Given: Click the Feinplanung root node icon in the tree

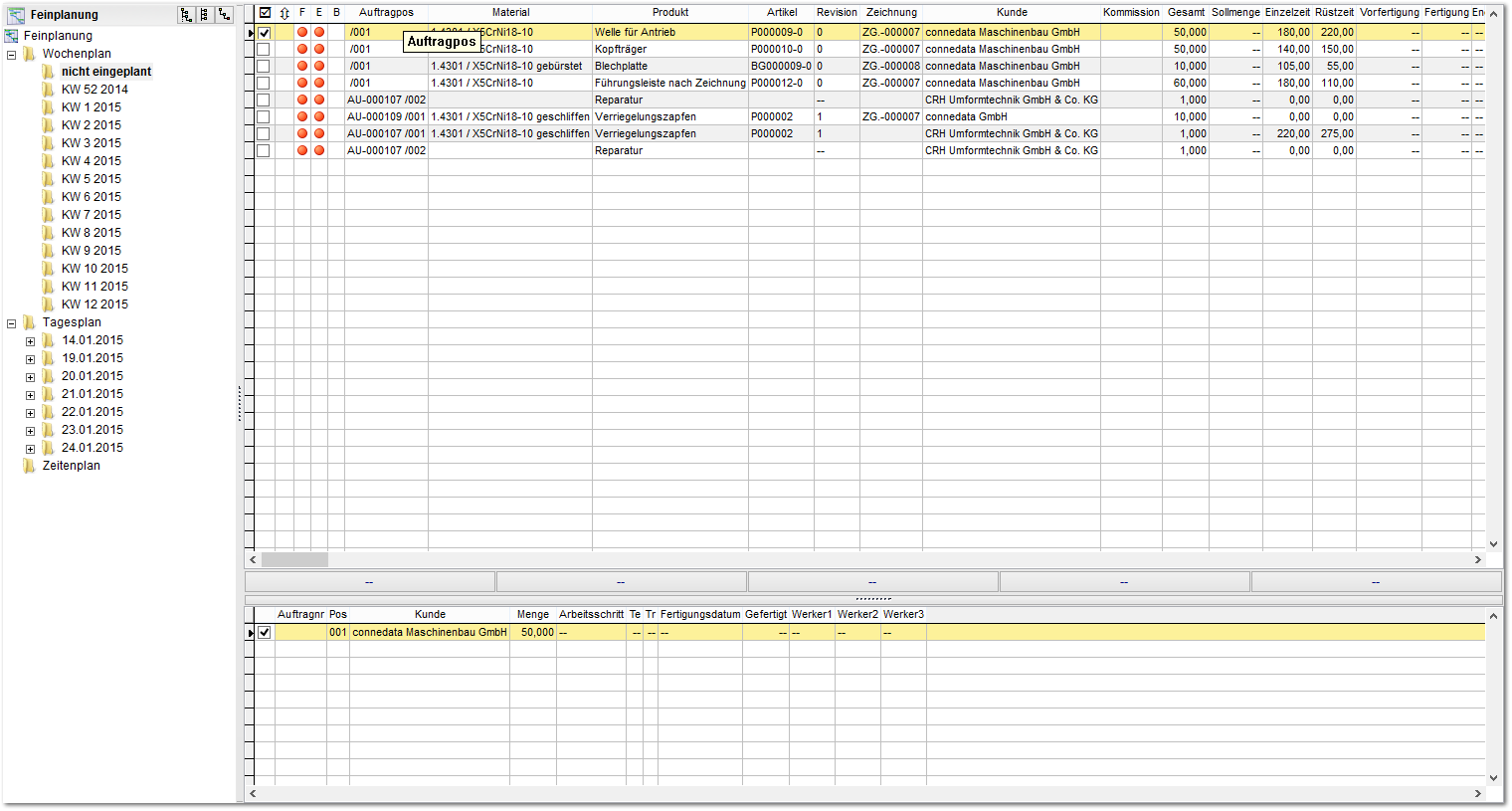Looking at the screenshot, I should pyautogui.click(x=13, y=36).
